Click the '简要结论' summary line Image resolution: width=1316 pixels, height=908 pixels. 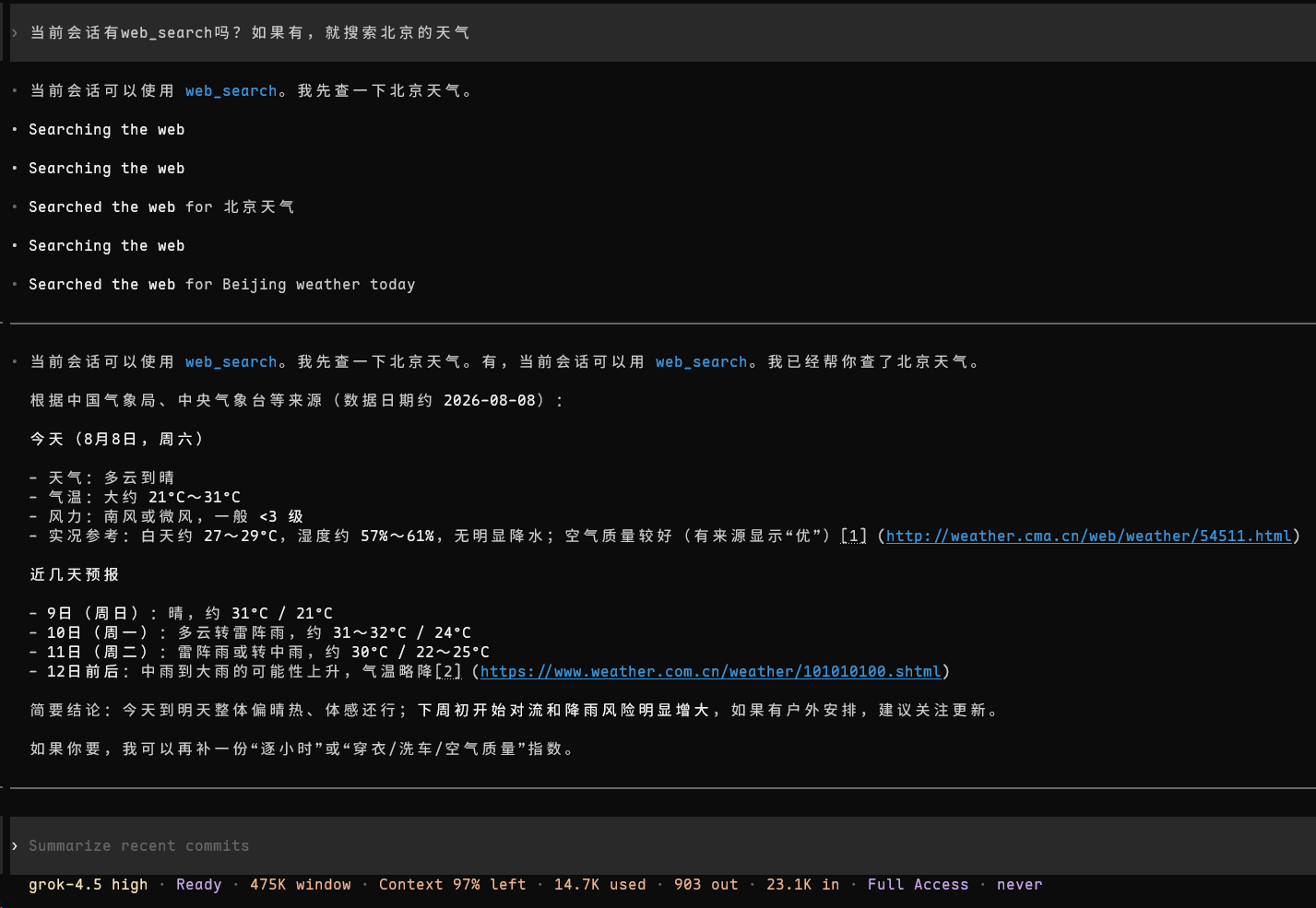pos(515,711)
